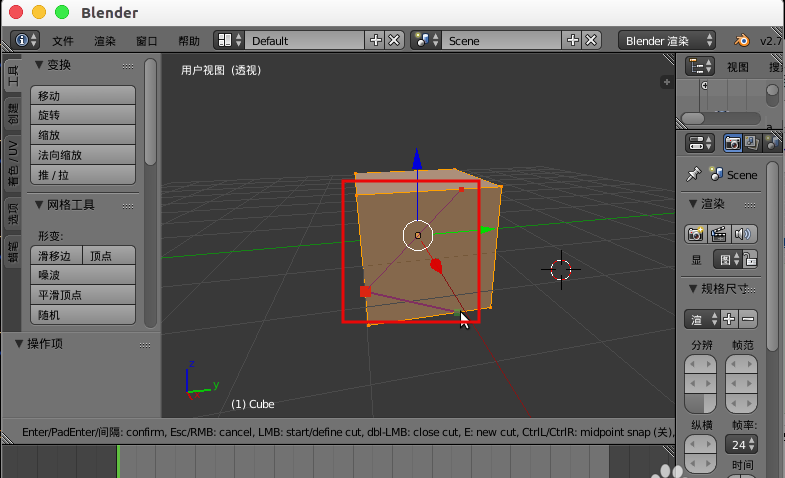Screen dimensions: 785x478
Task: Click the 平滑顶点 button
Action: coord(83,295)
